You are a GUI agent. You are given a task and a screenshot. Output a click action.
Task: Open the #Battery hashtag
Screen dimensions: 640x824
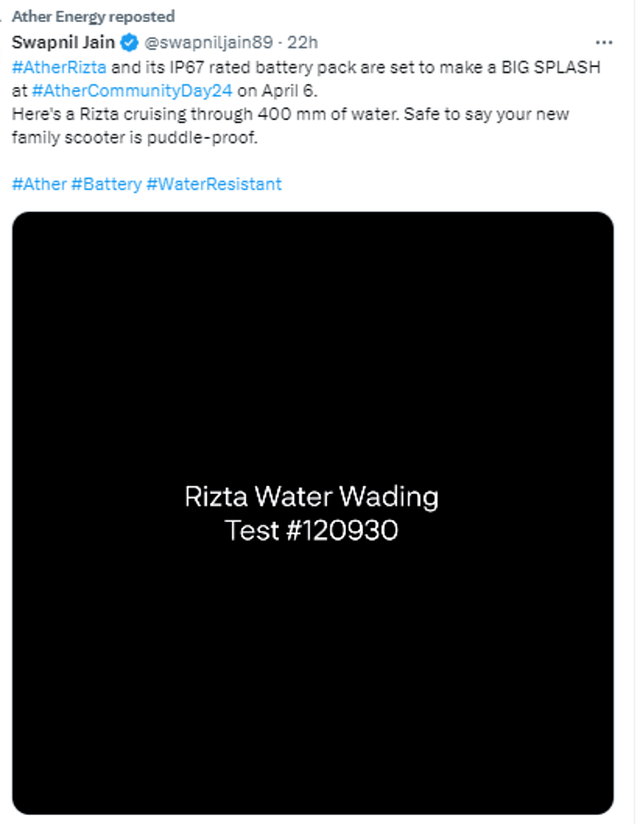coord(106,184)
